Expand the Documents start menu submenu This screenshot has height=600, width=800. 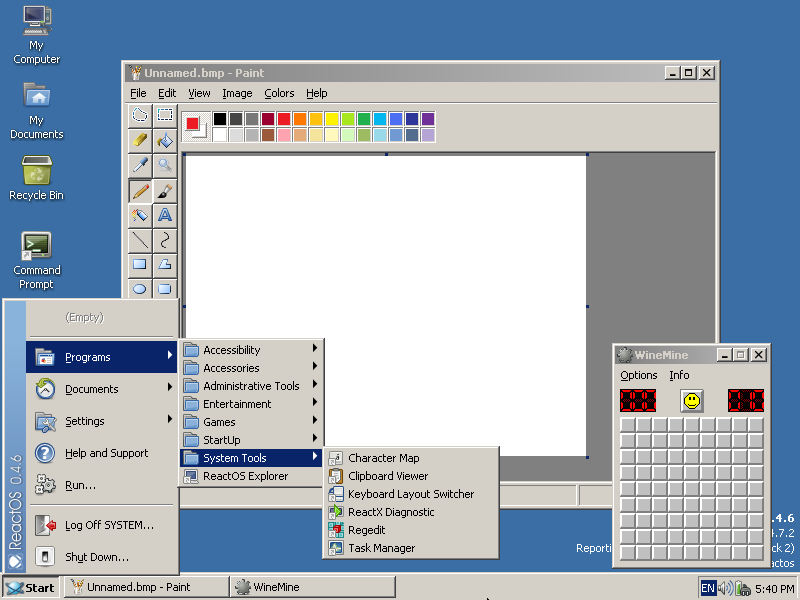pos(102,389)
